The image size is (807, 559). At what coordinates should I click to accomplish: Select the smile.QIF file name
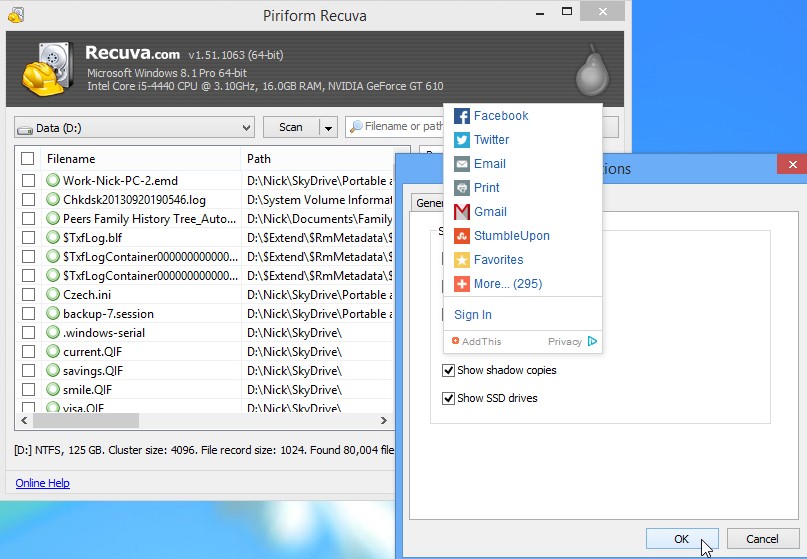pyautogui.click(x=87, y=390)
